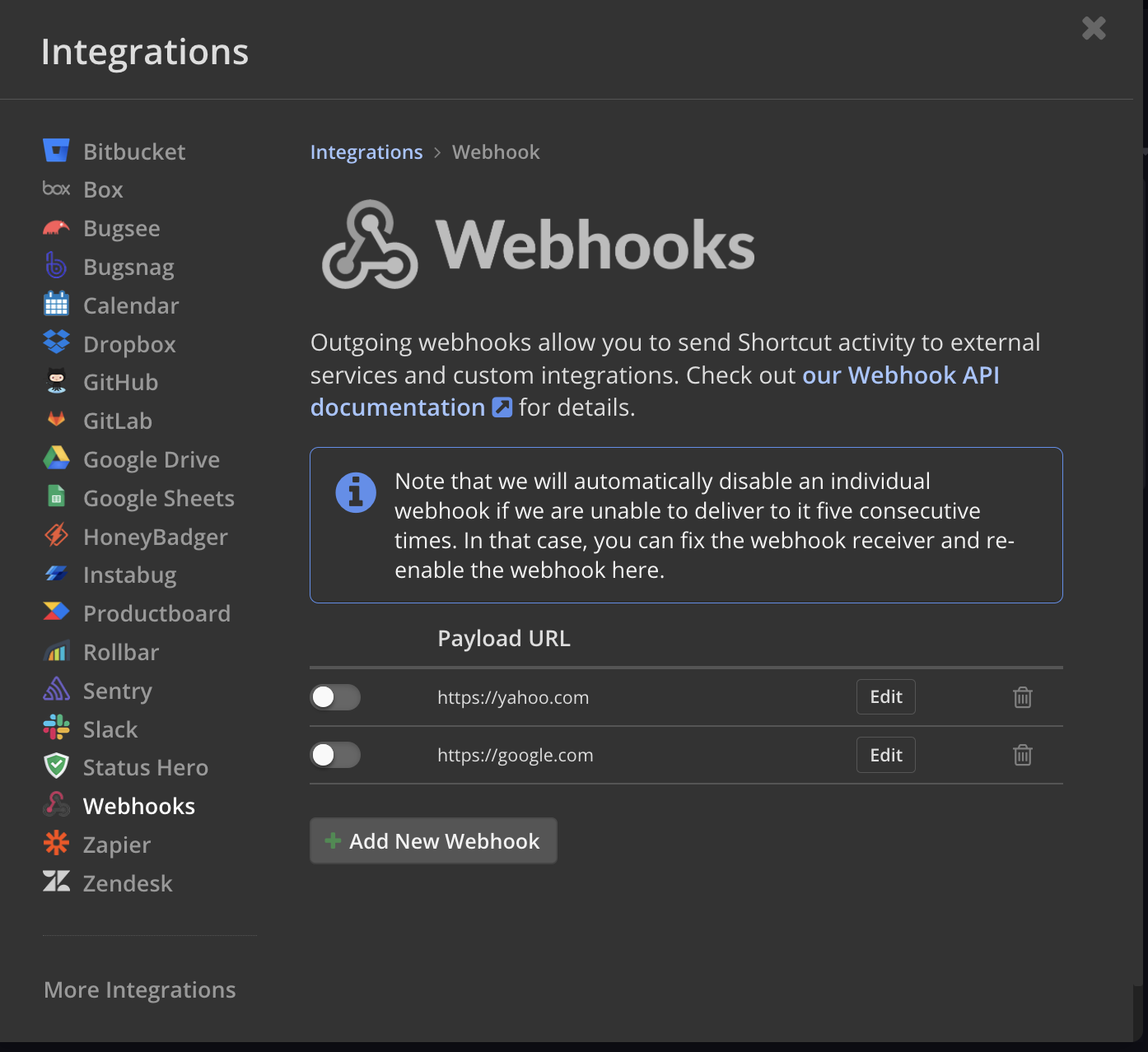Click the Calendar icon
The height and width of the screenshot is (1052, 1148).
pos(56,305)
